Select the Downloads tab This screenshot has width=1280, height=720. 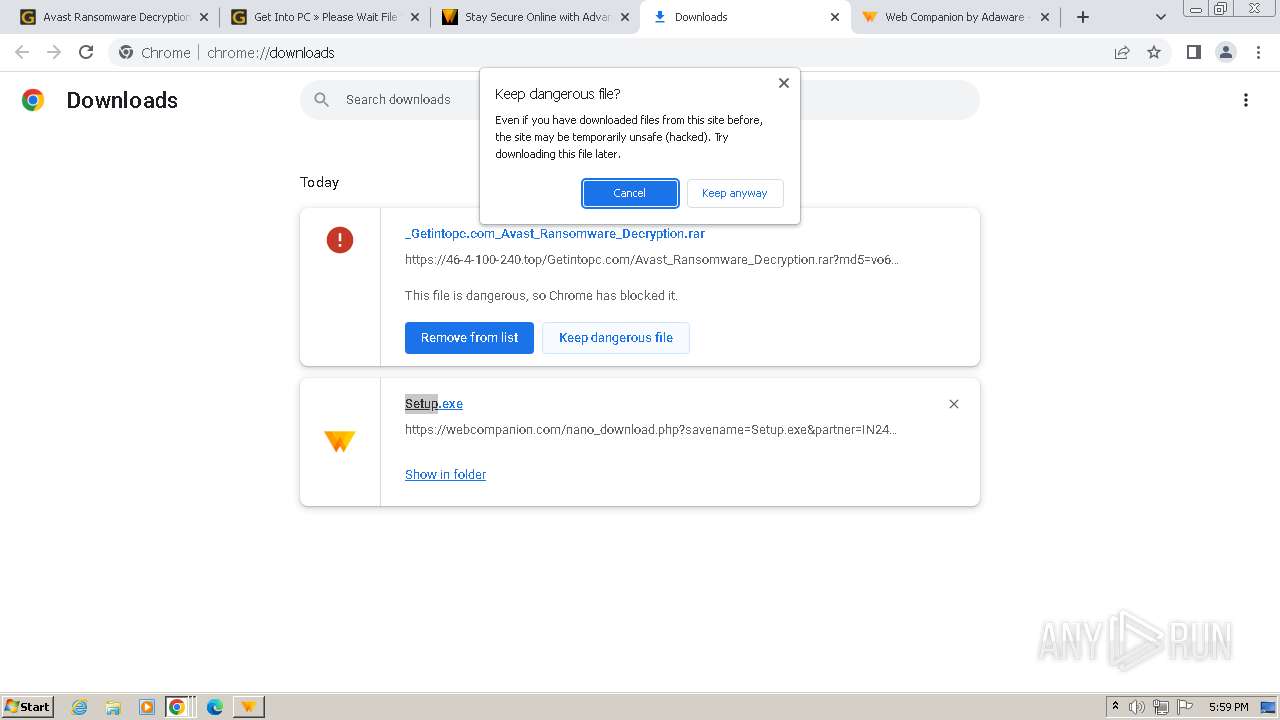tap(745, 17)
